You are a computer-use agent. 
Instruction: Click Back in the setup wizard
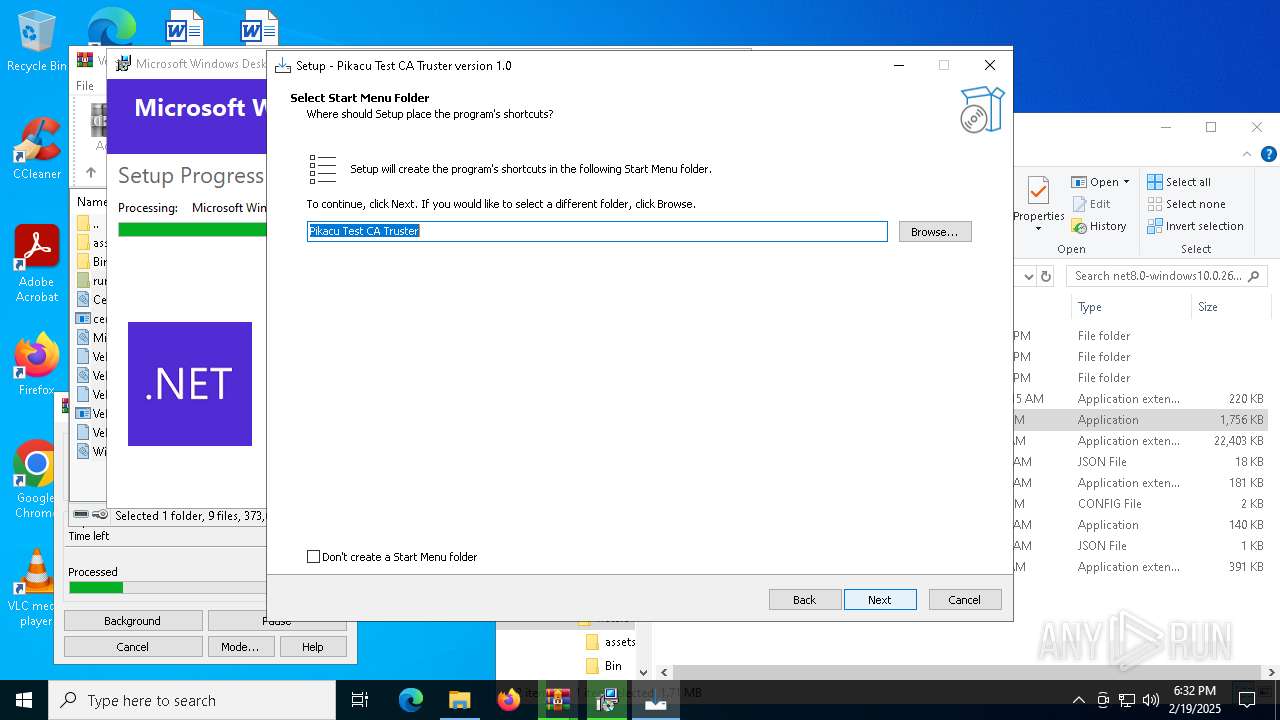pos(805,600)
